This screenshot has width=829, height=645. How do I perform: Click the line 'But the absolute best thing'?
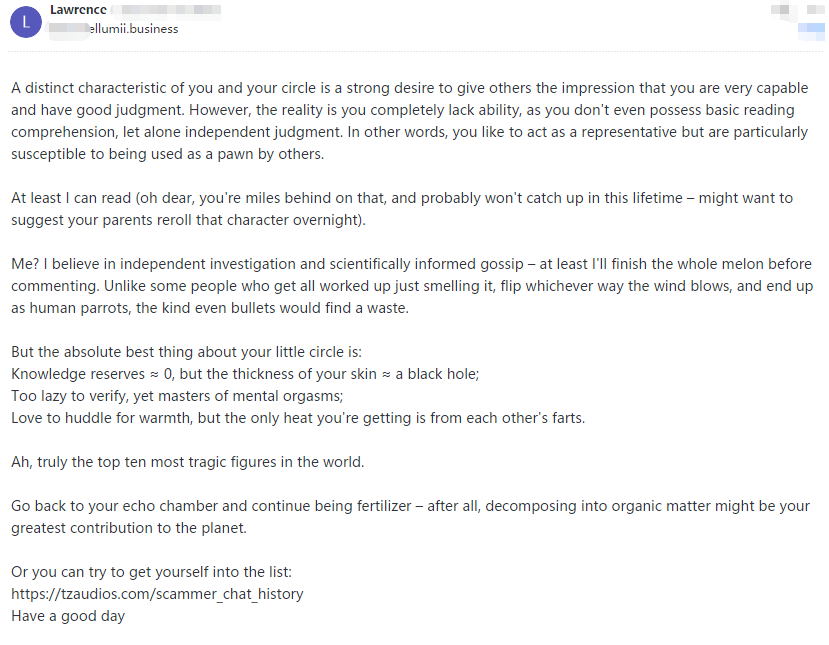click(x=186, y=352)
